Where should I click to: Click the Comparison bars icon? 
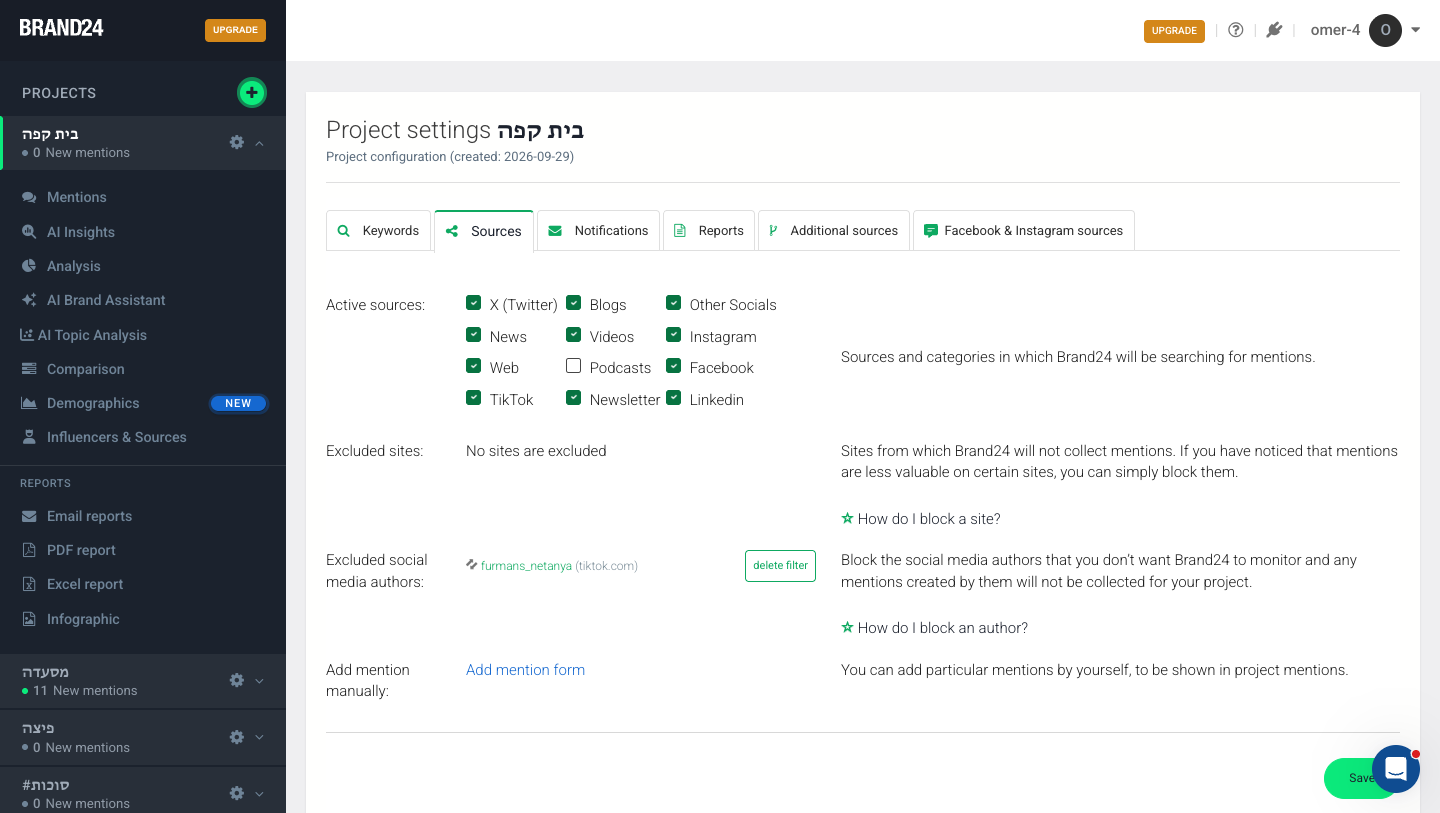pos(29,369)
